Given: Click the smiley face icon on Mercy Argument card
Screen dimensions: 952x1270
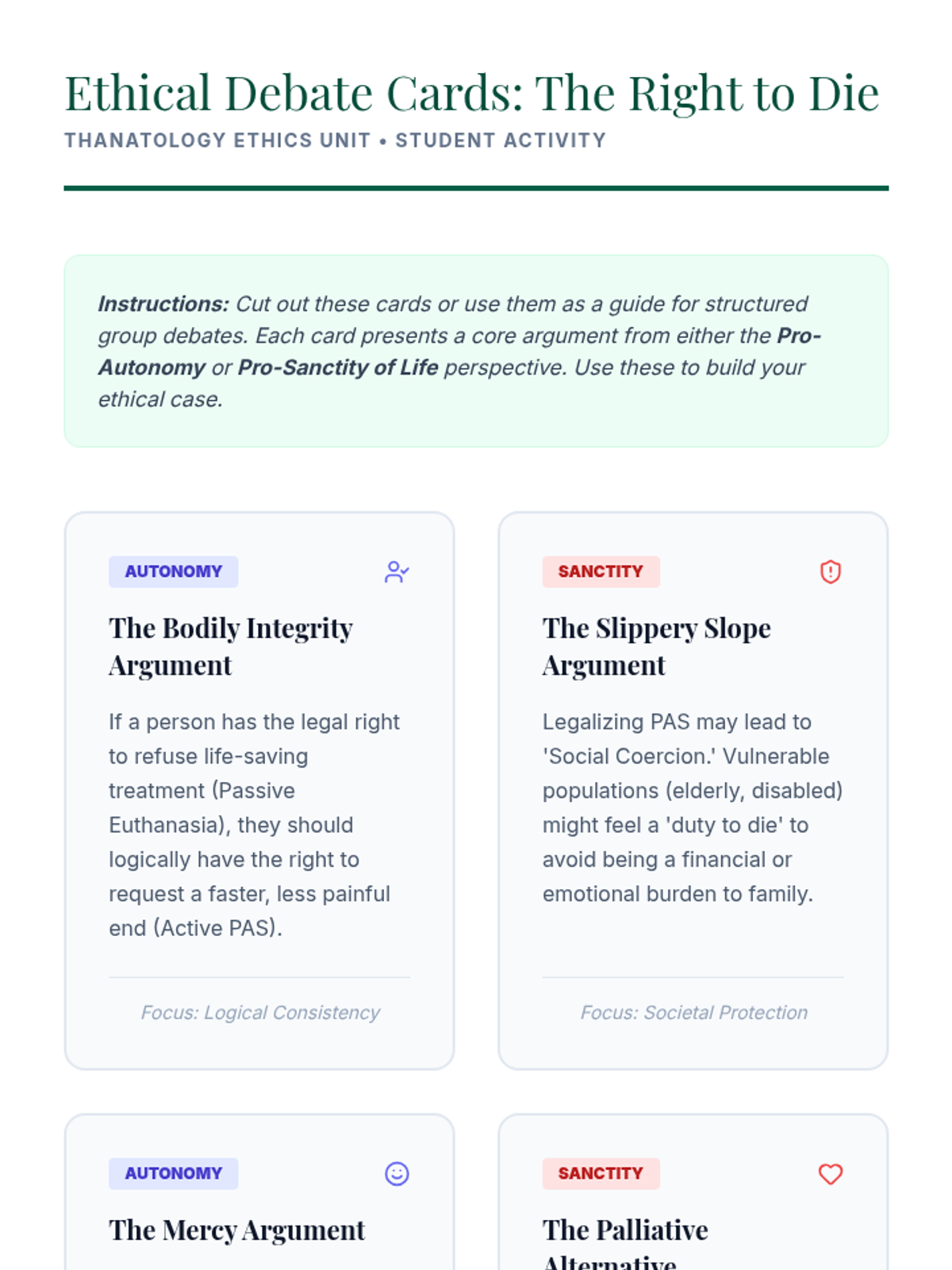Looking at the screenshot, I should [397, 1173].
